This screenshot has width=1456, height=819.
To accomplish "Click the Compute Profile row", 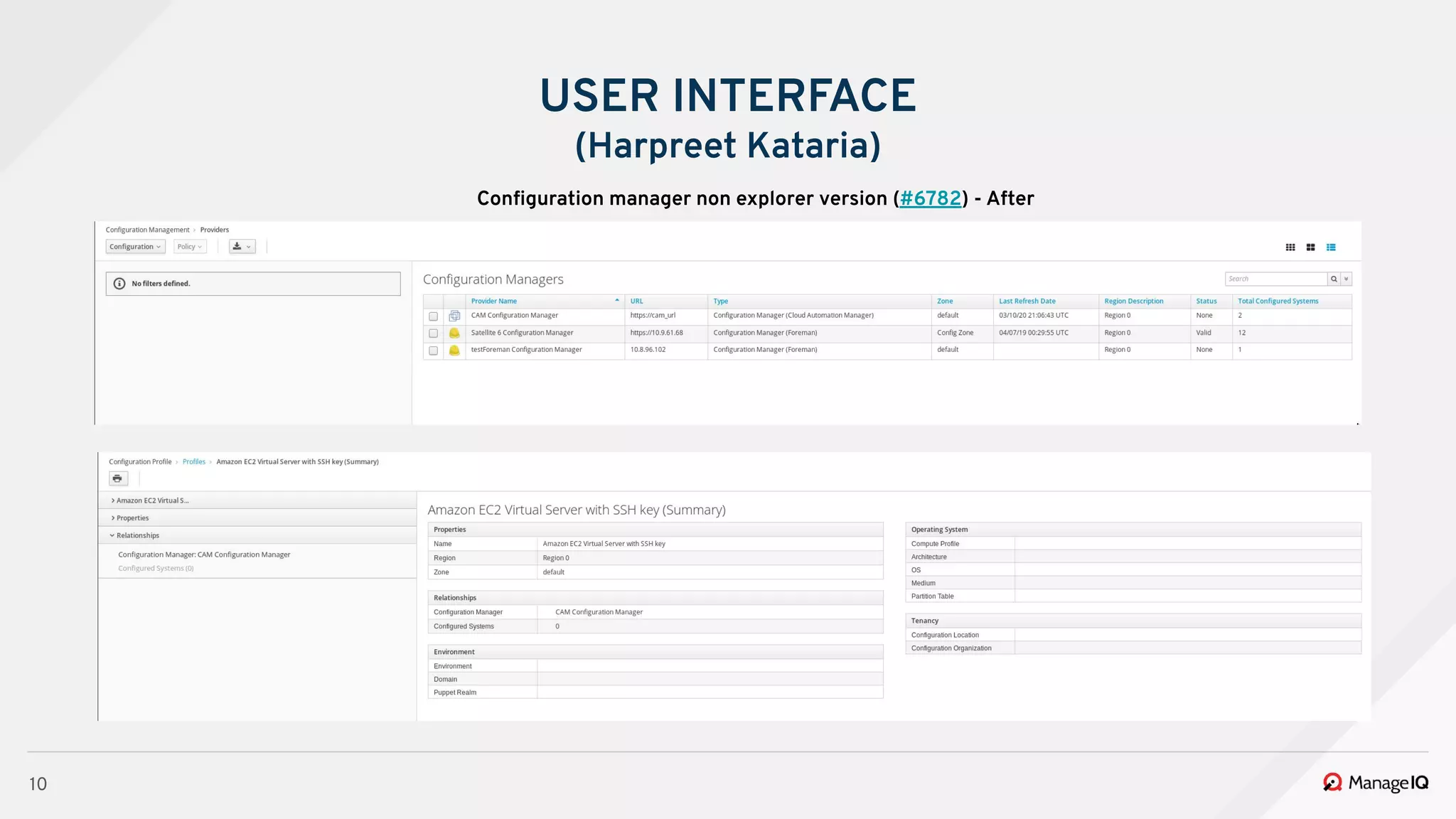I will (1133, 544).
